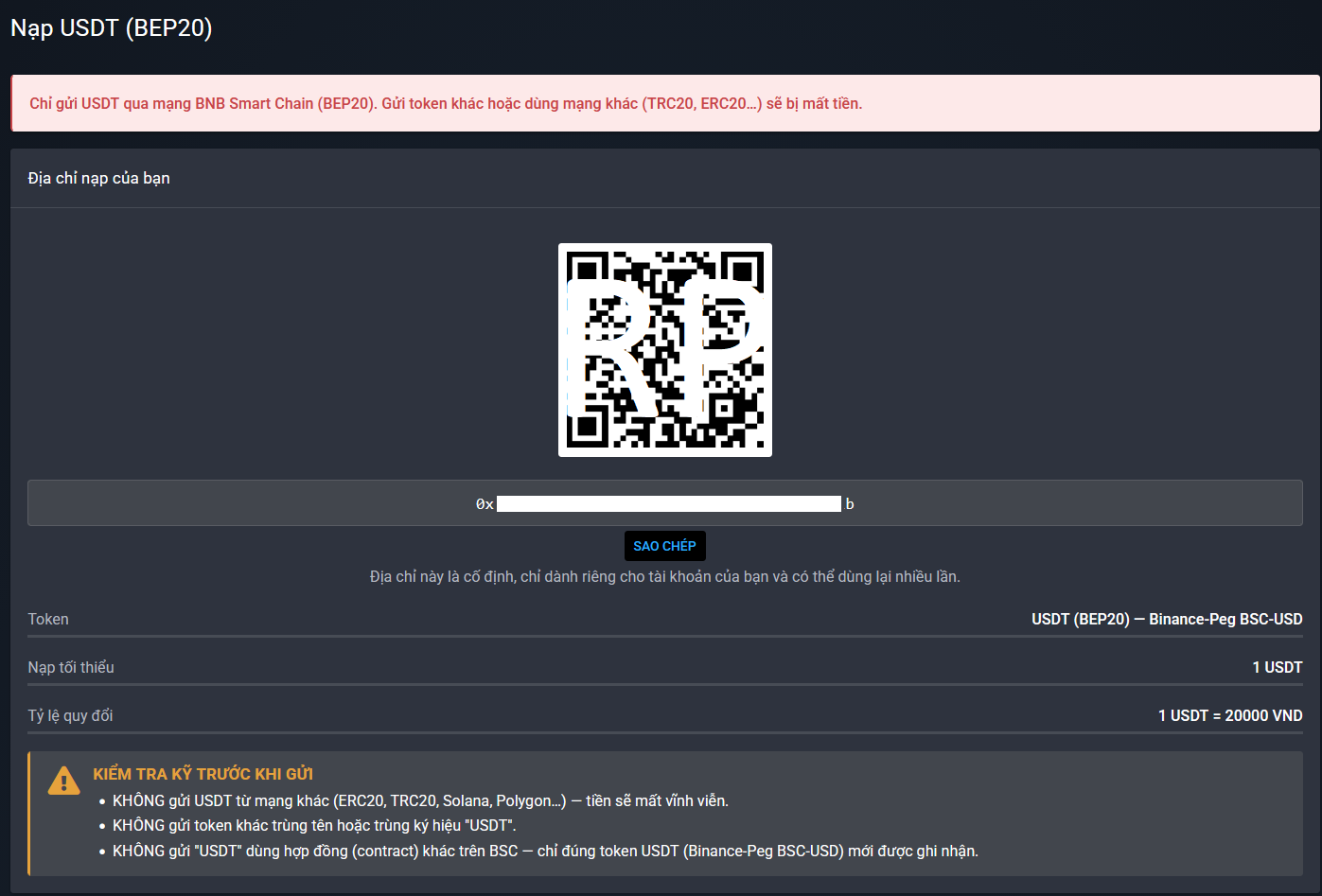Click the "Nạp USDT (BEP20)" page heading

112,28
